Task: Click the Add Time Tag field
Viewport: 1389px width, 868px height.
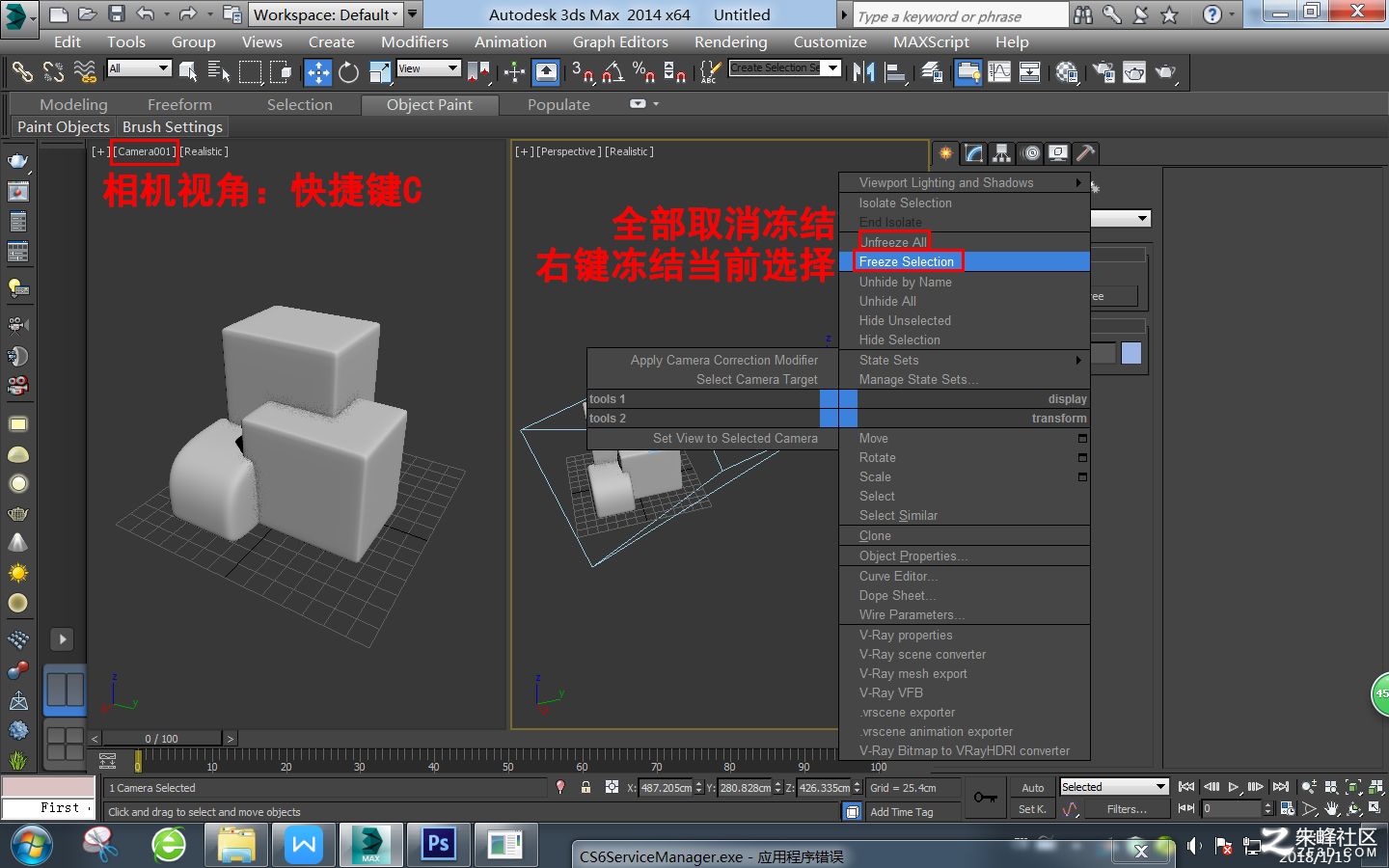Action: pyautogui.click(x=912, y=812)
